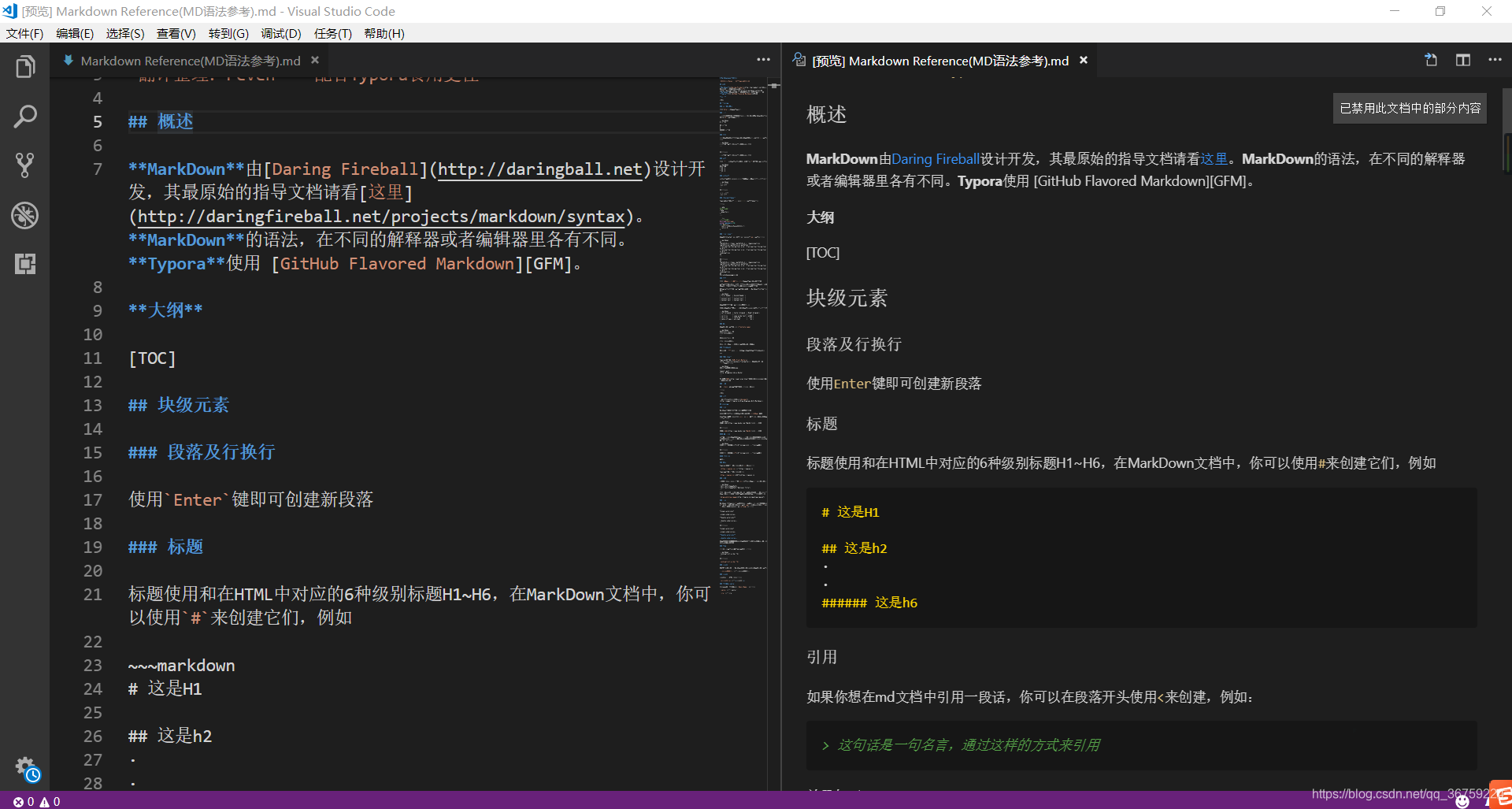This screenshot has height=809, width=1512.
Task: Click the [TOC] line in the editor
Action: [x=152, y=358]
